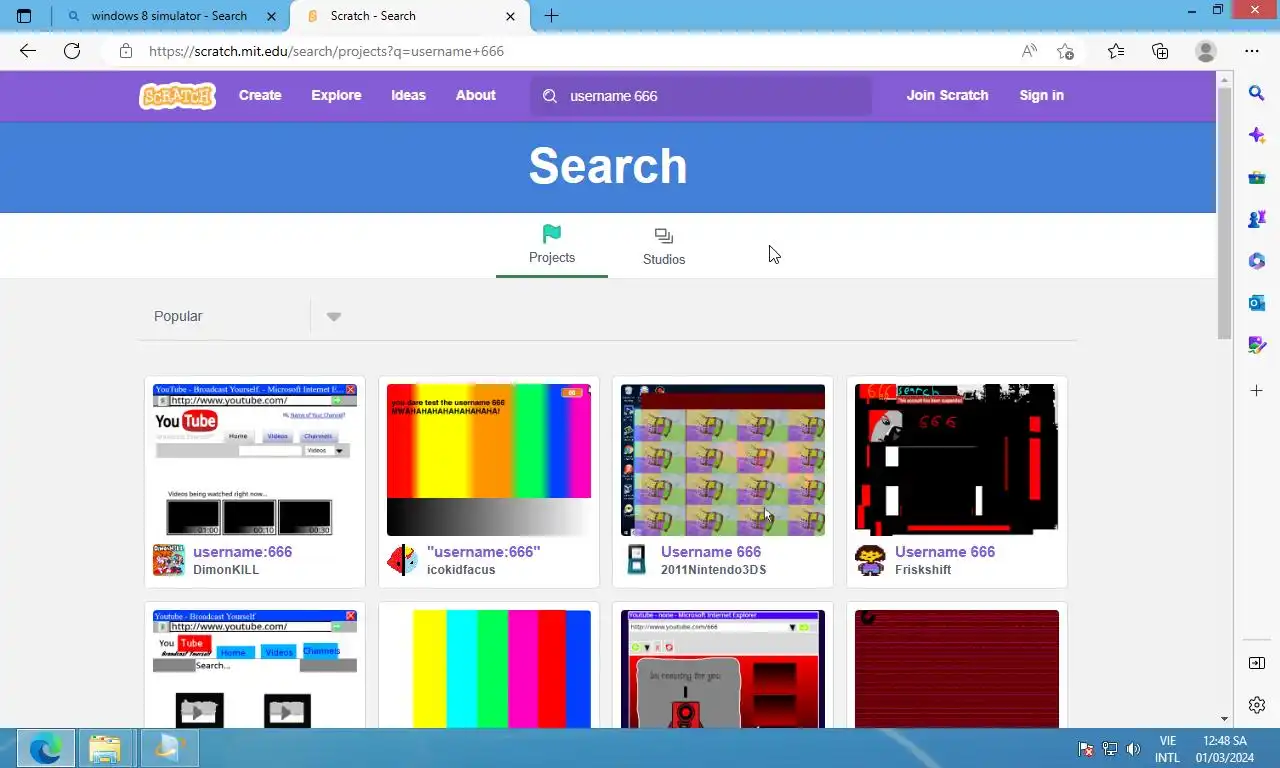The image size is (1280, 768).
Task: Open the second-row blue YouTube project thumbnail
Action: click(255, 669)
